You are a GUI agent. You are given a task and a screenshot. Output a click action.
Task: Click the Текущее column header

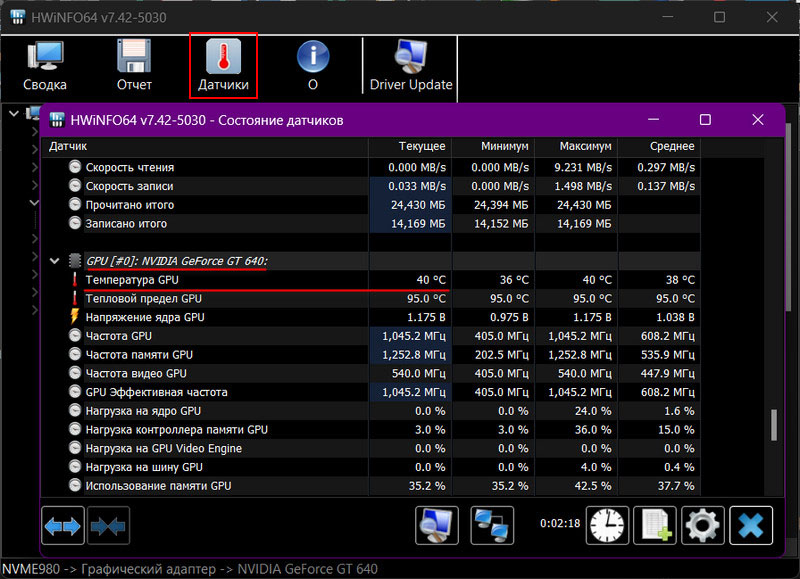410,146
